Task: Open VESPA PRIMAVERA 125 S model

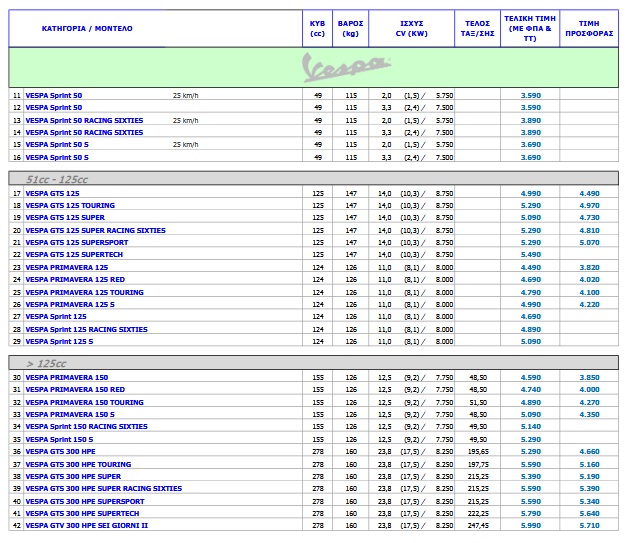Action: click(70, 305)
